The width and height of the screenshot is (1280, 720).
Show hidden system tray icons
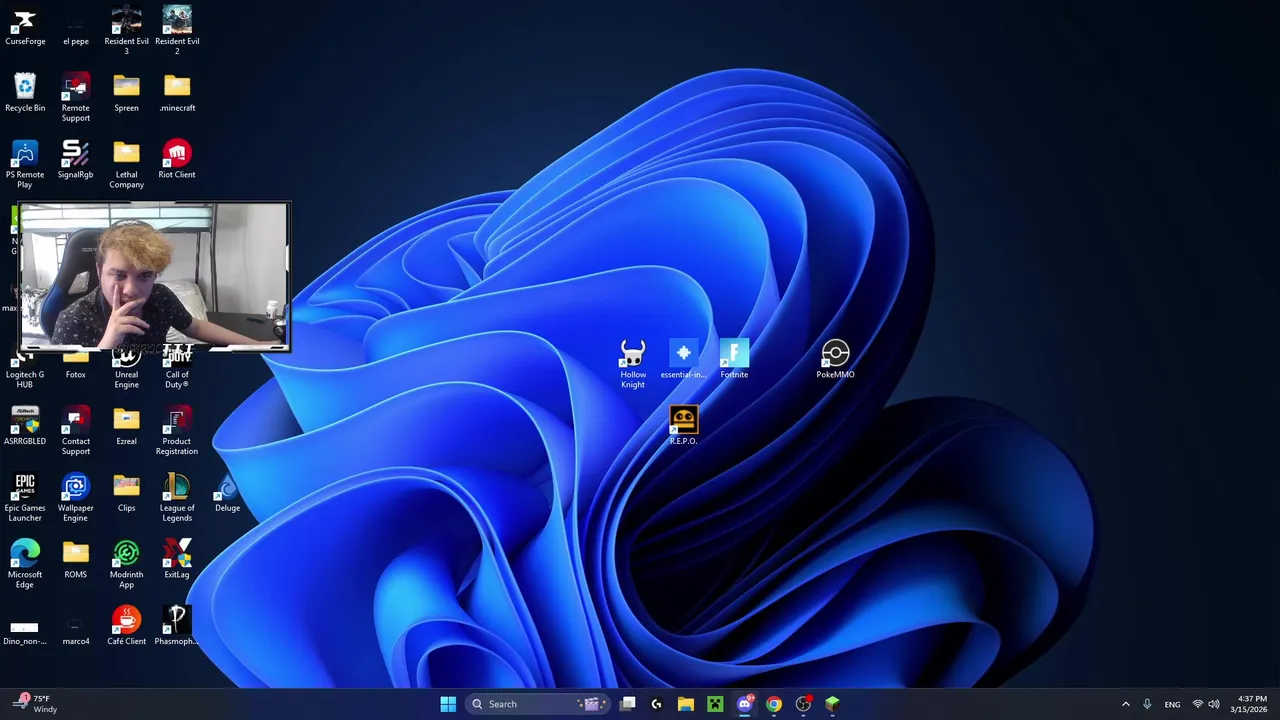coord(1125,704)
